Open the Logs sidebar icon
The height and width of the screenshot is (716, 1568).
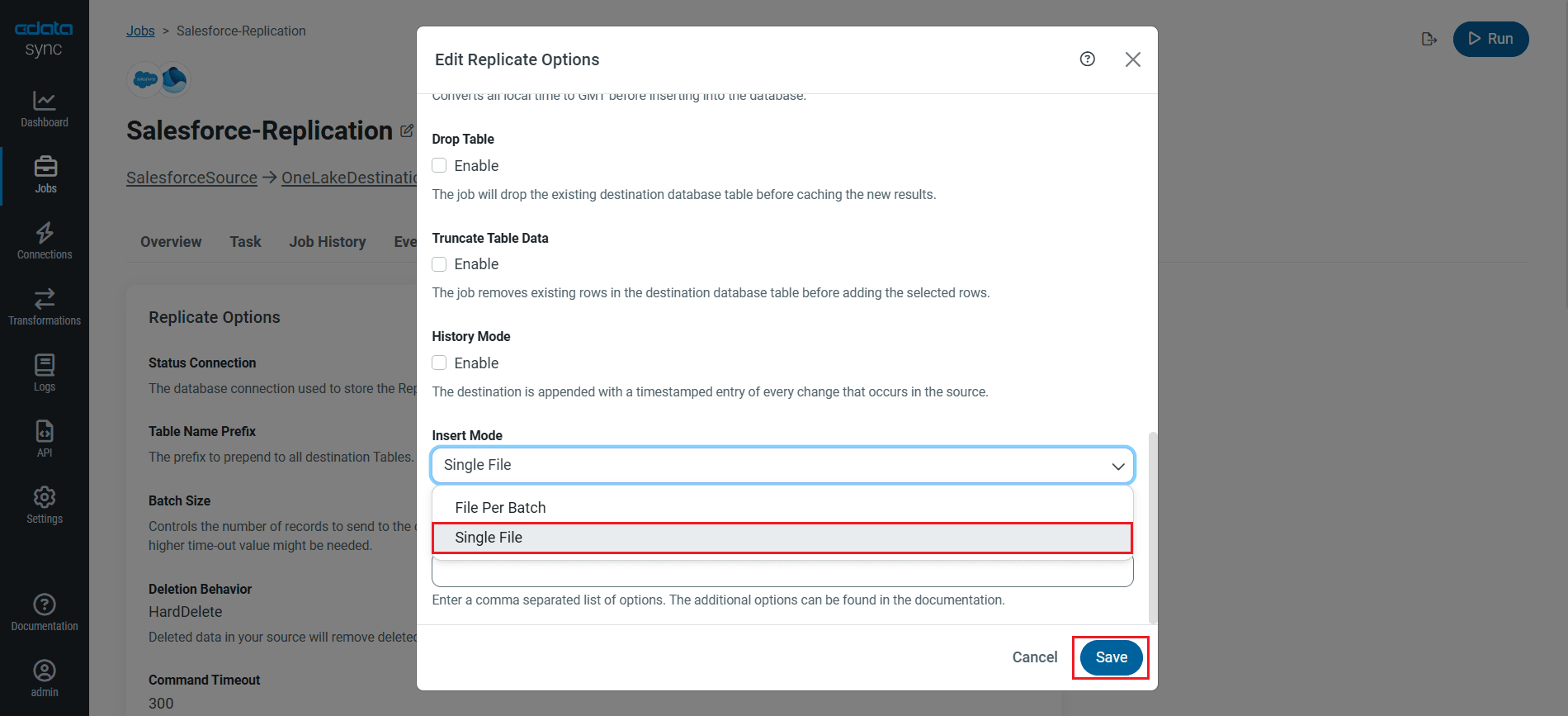point(45,373)
